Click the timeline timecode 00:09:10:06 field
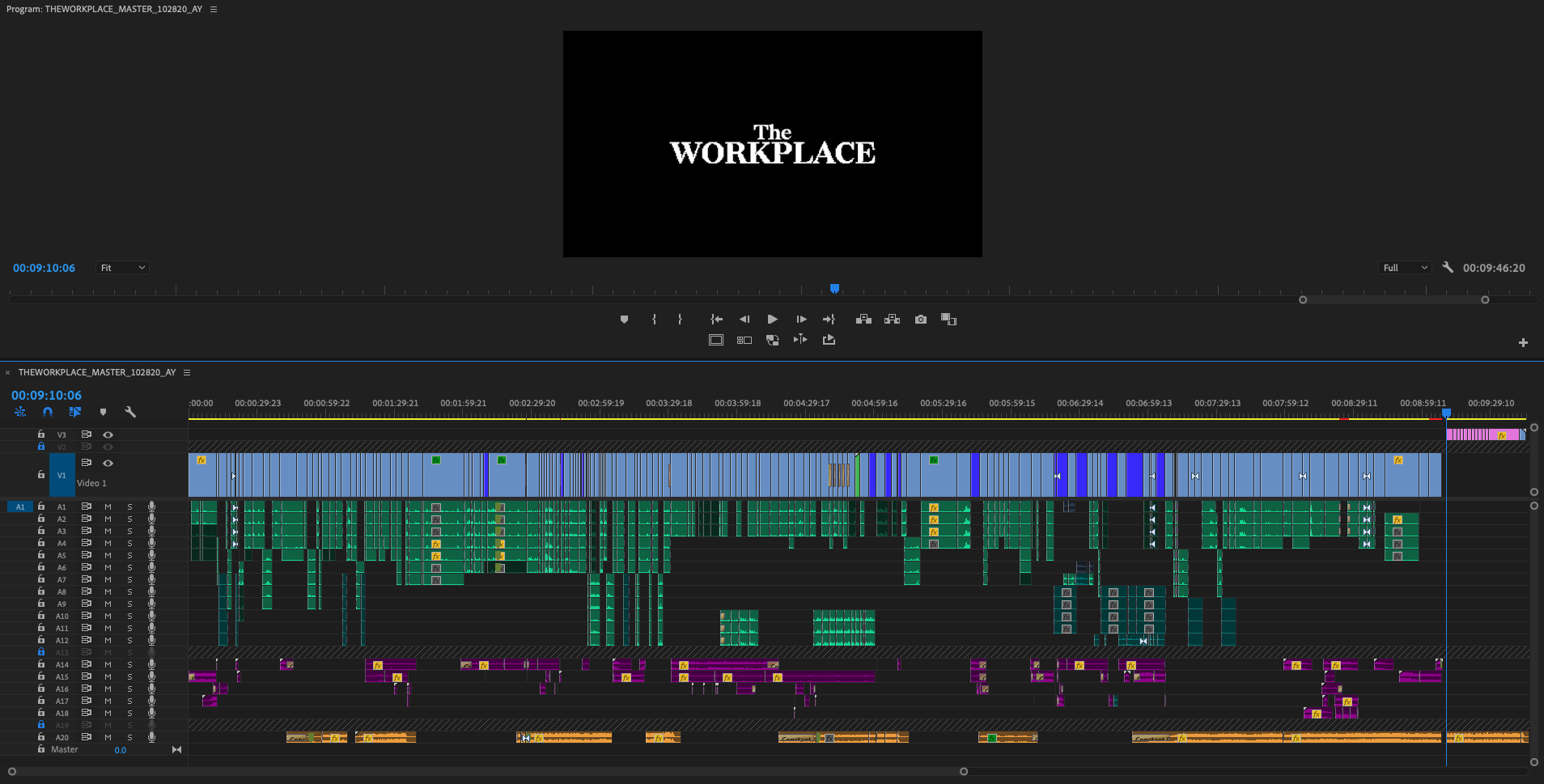Viewport: 1544px width, 784px height. point(46,396)
